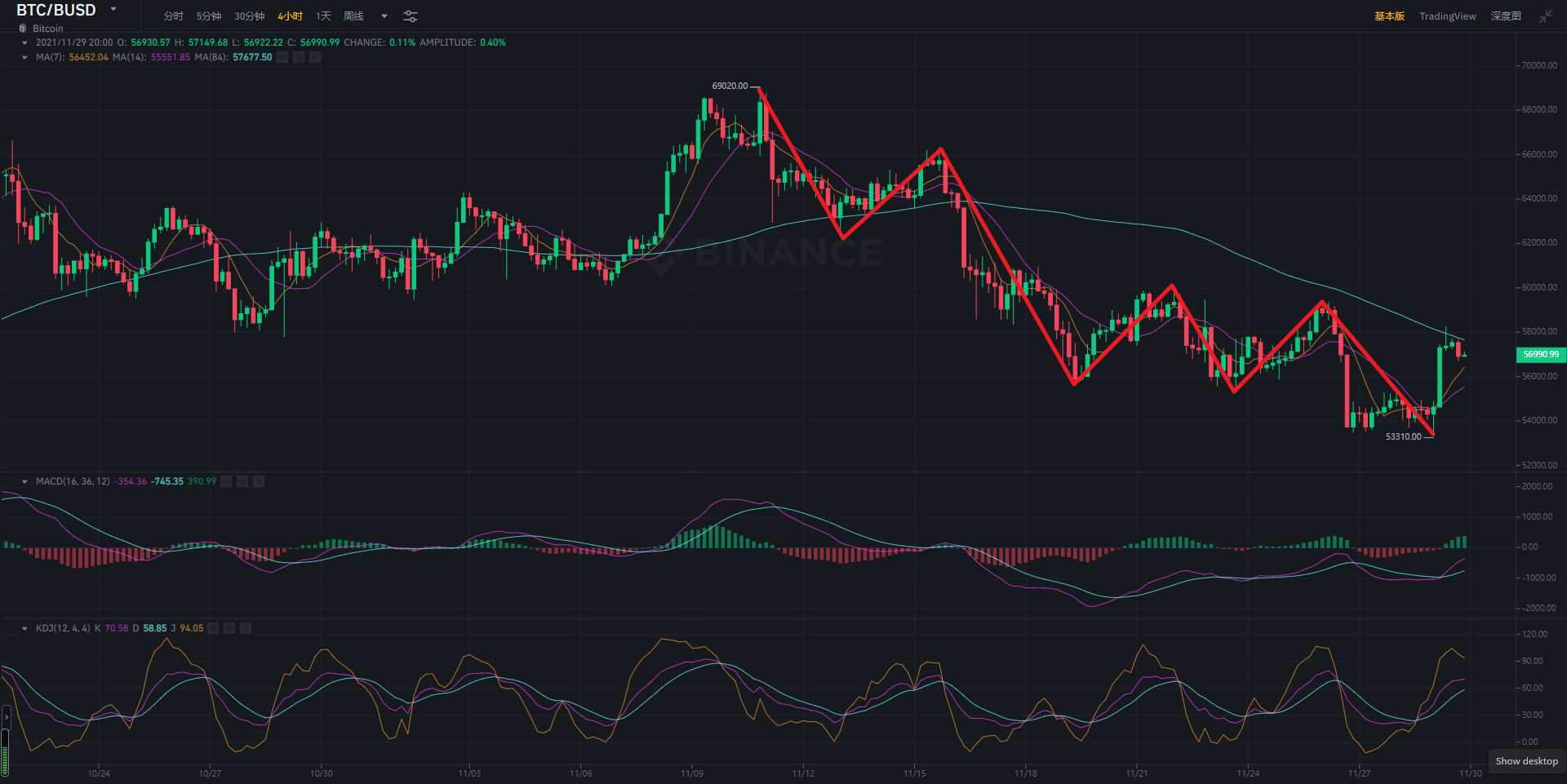Image resolution: width=1567 pixels, height=784 pixels.
Task: Open the BTC/BUSD trading pair dropdown
Action: click(x=113, y=10)
